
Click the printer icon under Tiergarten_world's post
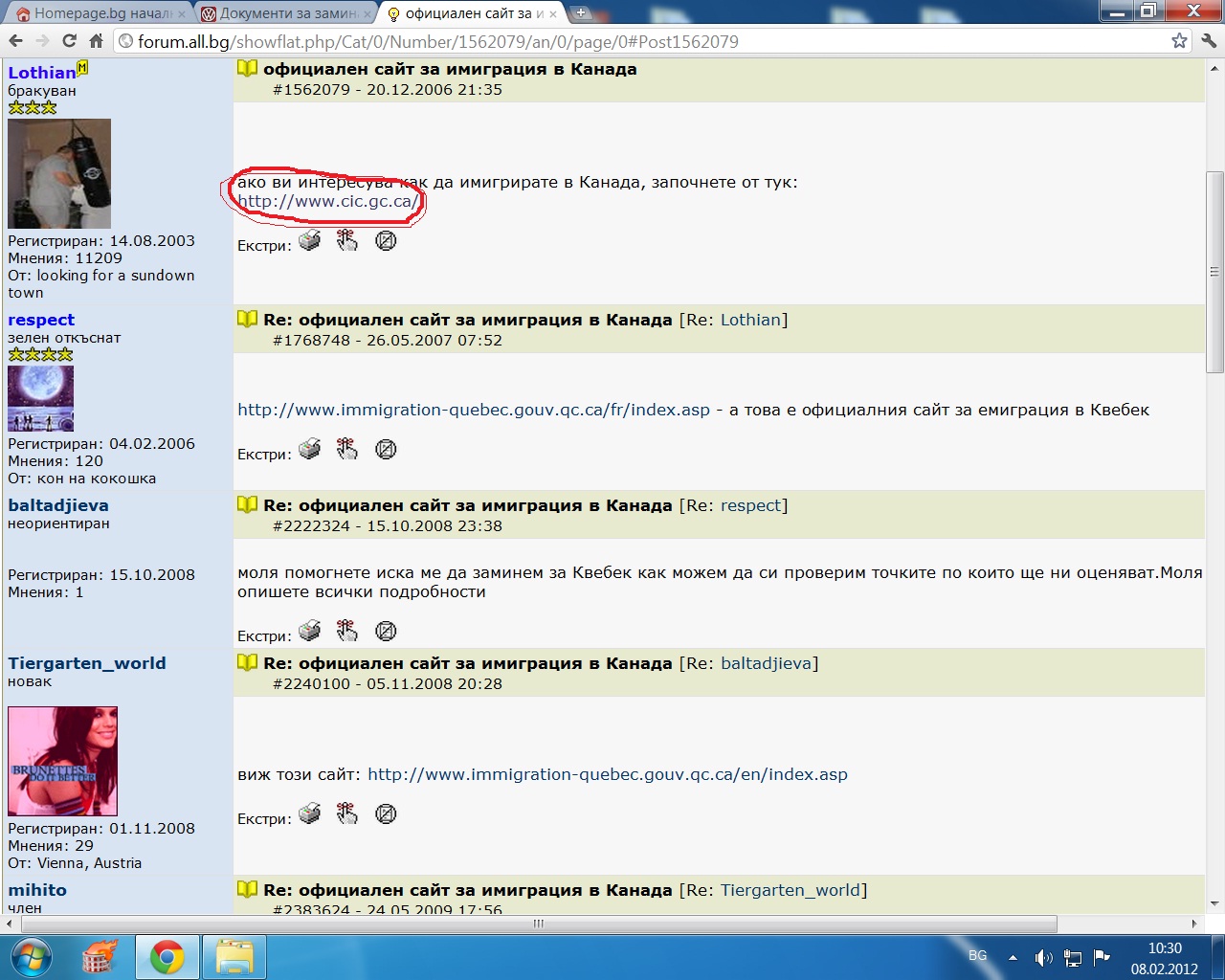(x=309, y=814)
